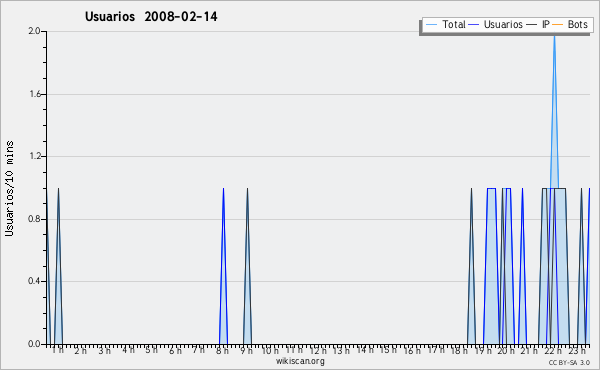The width and height of the screenshot is (600, 370).
Task: Click the '18 h' x-axis label
Action: pos(459,350)
